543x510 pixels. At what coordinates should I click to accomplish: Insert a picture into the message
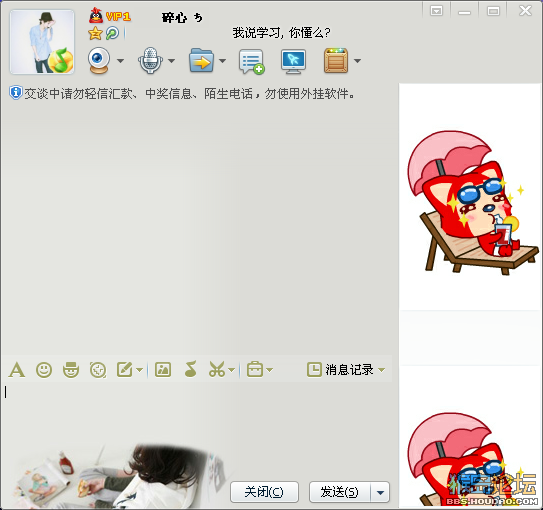pyautogui.click(x=163, y=370)
